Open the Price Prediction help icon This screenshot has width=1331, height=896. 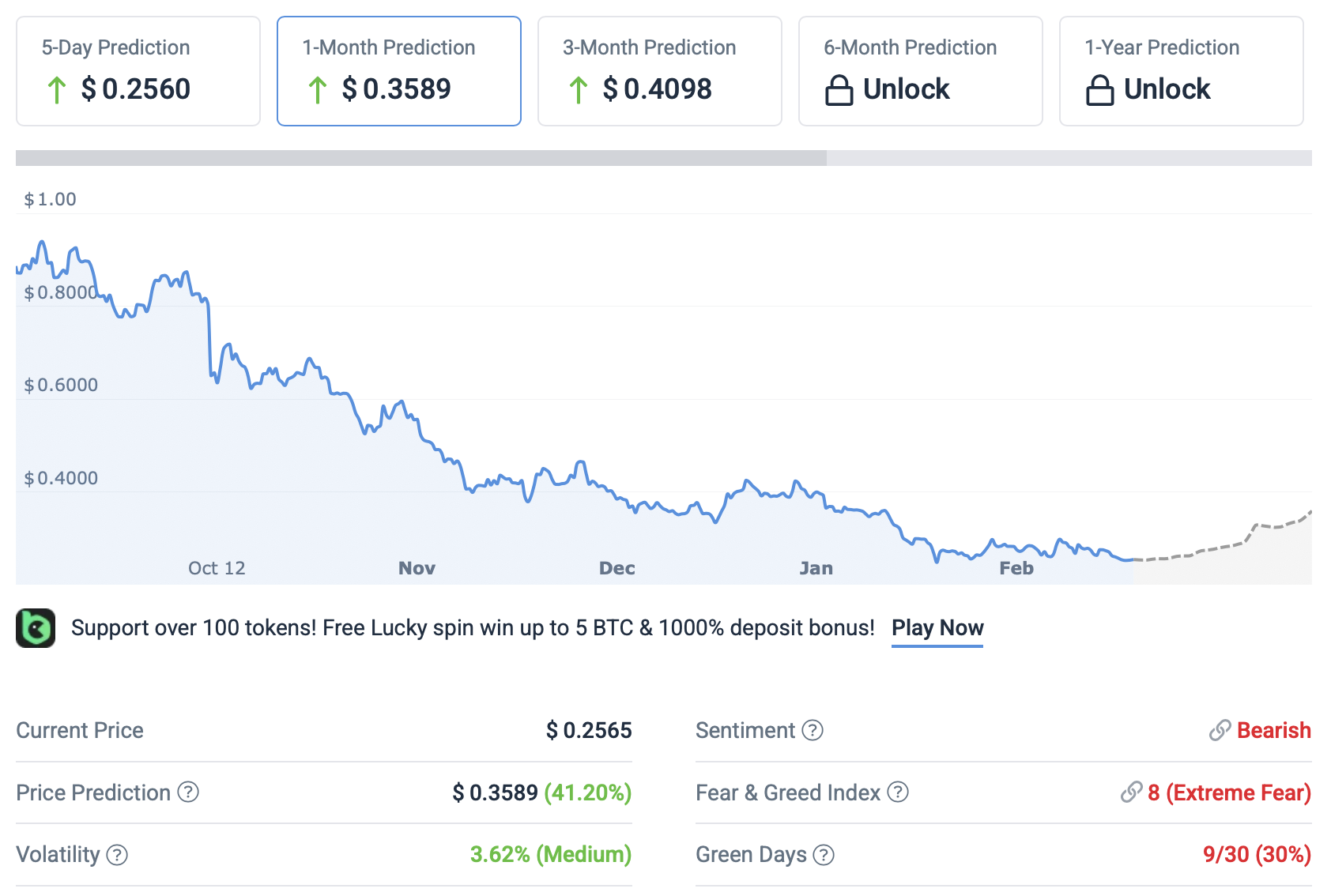pyautogui.click(x=188, y=792)
